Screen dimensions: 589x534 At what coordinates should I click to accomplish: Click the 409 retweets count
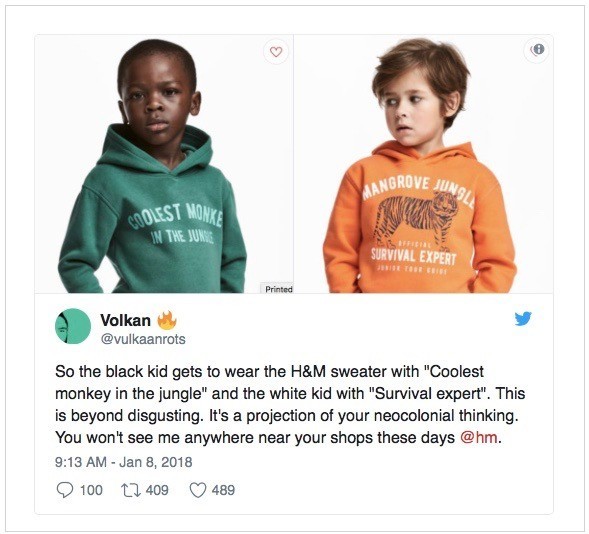[157, 490]
